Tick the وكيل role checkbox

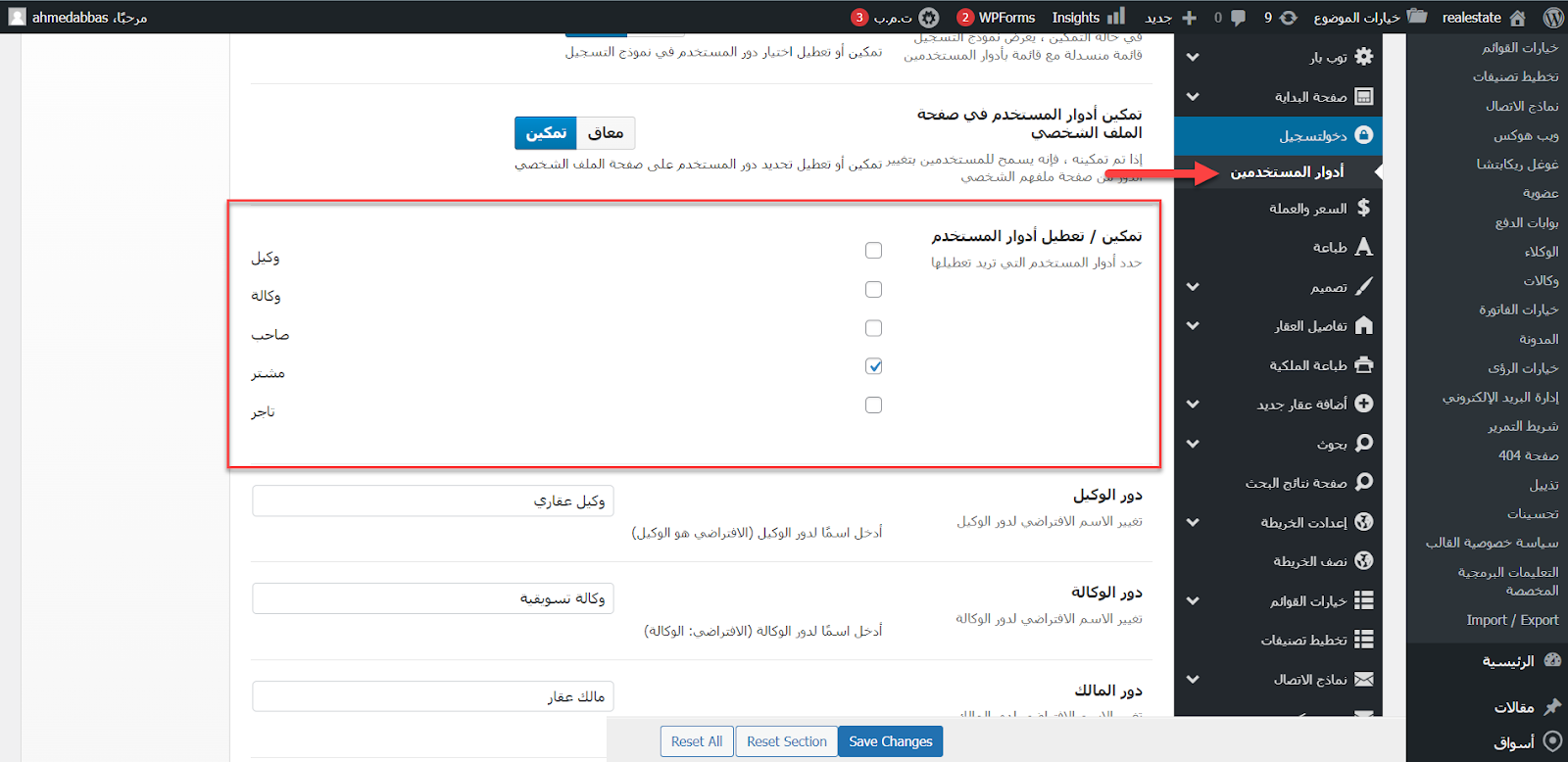click(874, 251)
